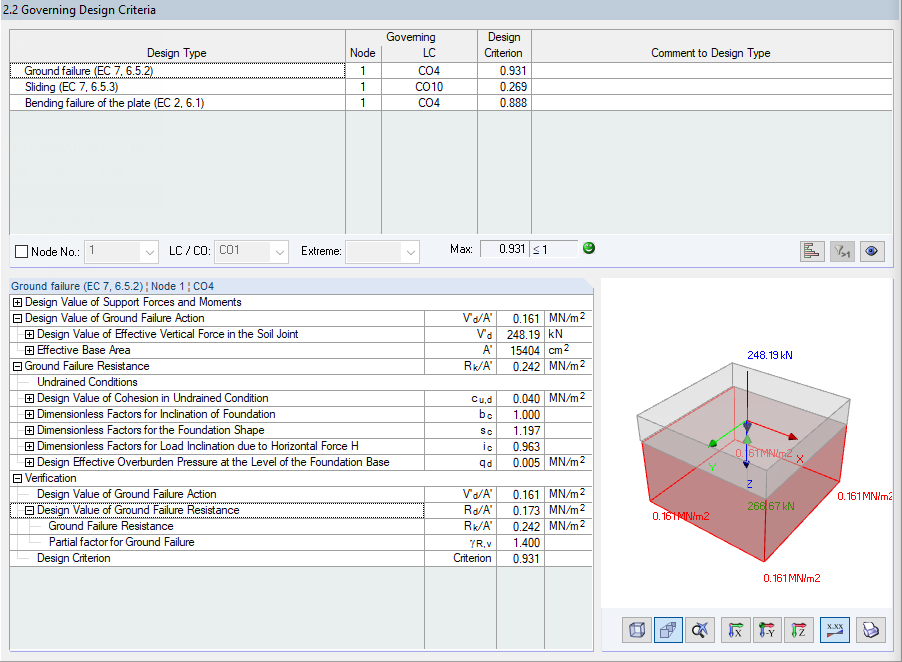Expand Design Value of Support Forces and Moments
902x662 pixels.
[x=17, y=303]
